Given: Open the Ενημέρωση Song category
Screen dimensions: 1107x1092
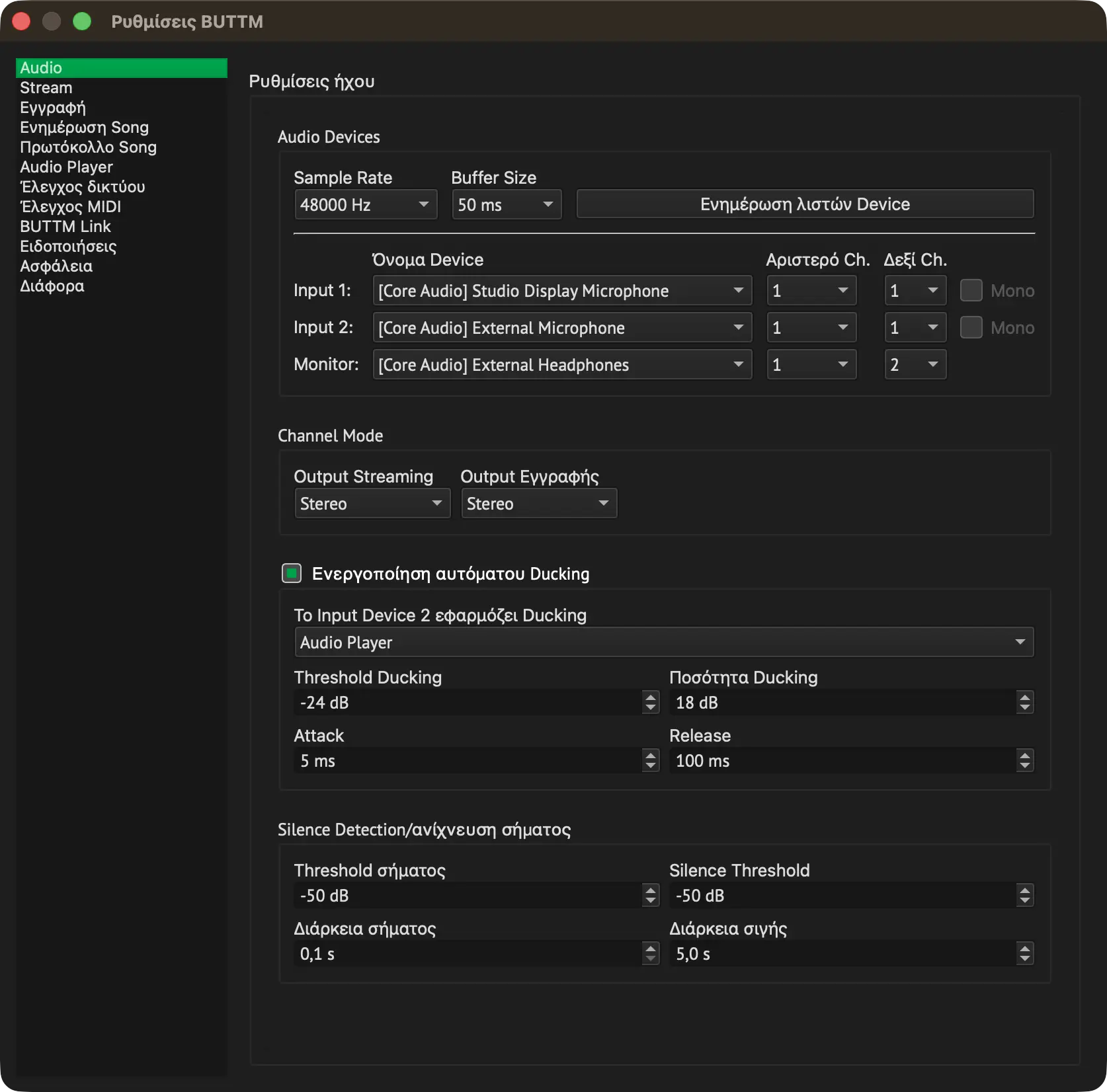Looking at the screenshot, I should (122, 128).
